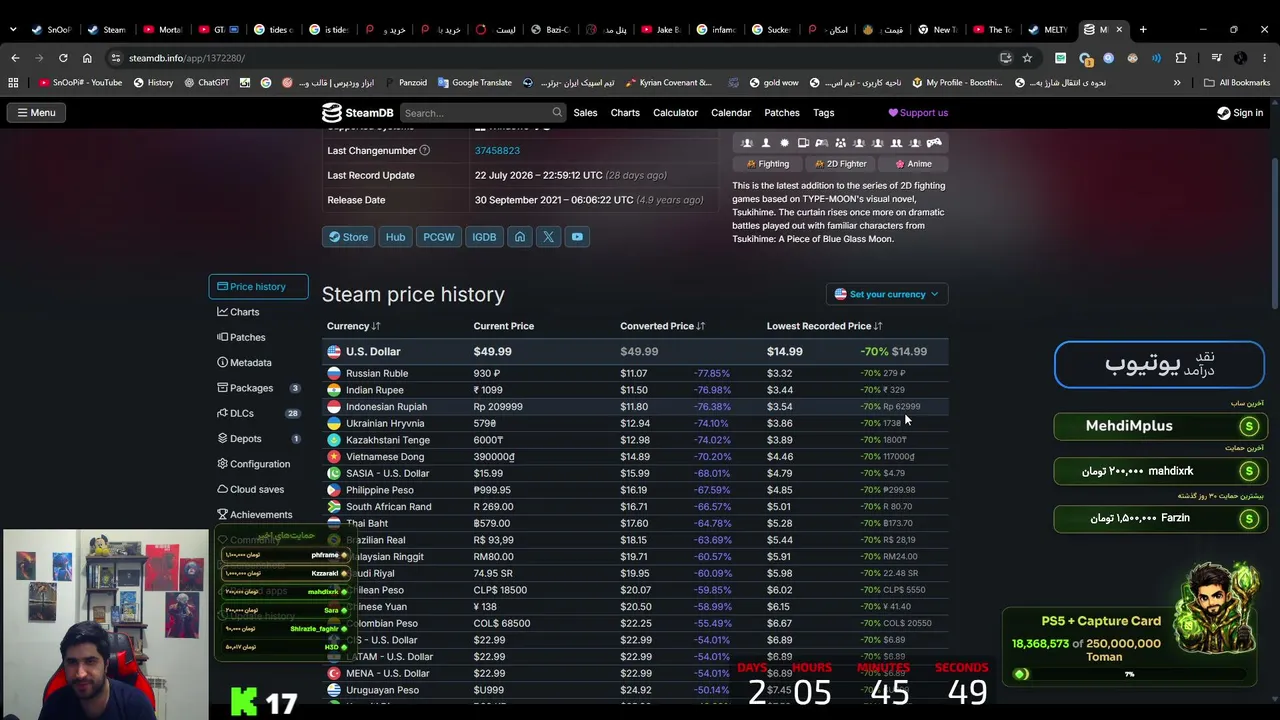
Task: Open the Achievements sidebar tab
Action: pos(259,514)
